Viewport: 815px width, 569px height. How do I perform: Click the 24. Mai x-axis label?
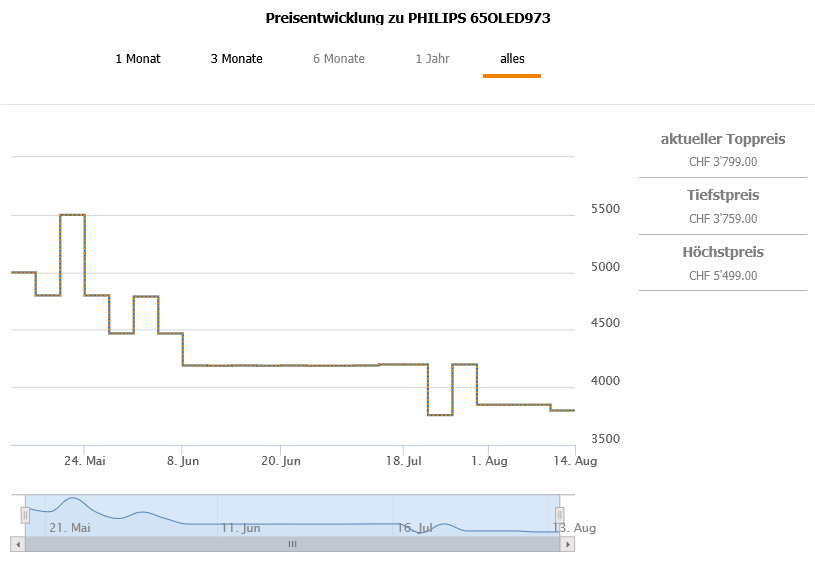pyautogui.click(x=85, y=461)
